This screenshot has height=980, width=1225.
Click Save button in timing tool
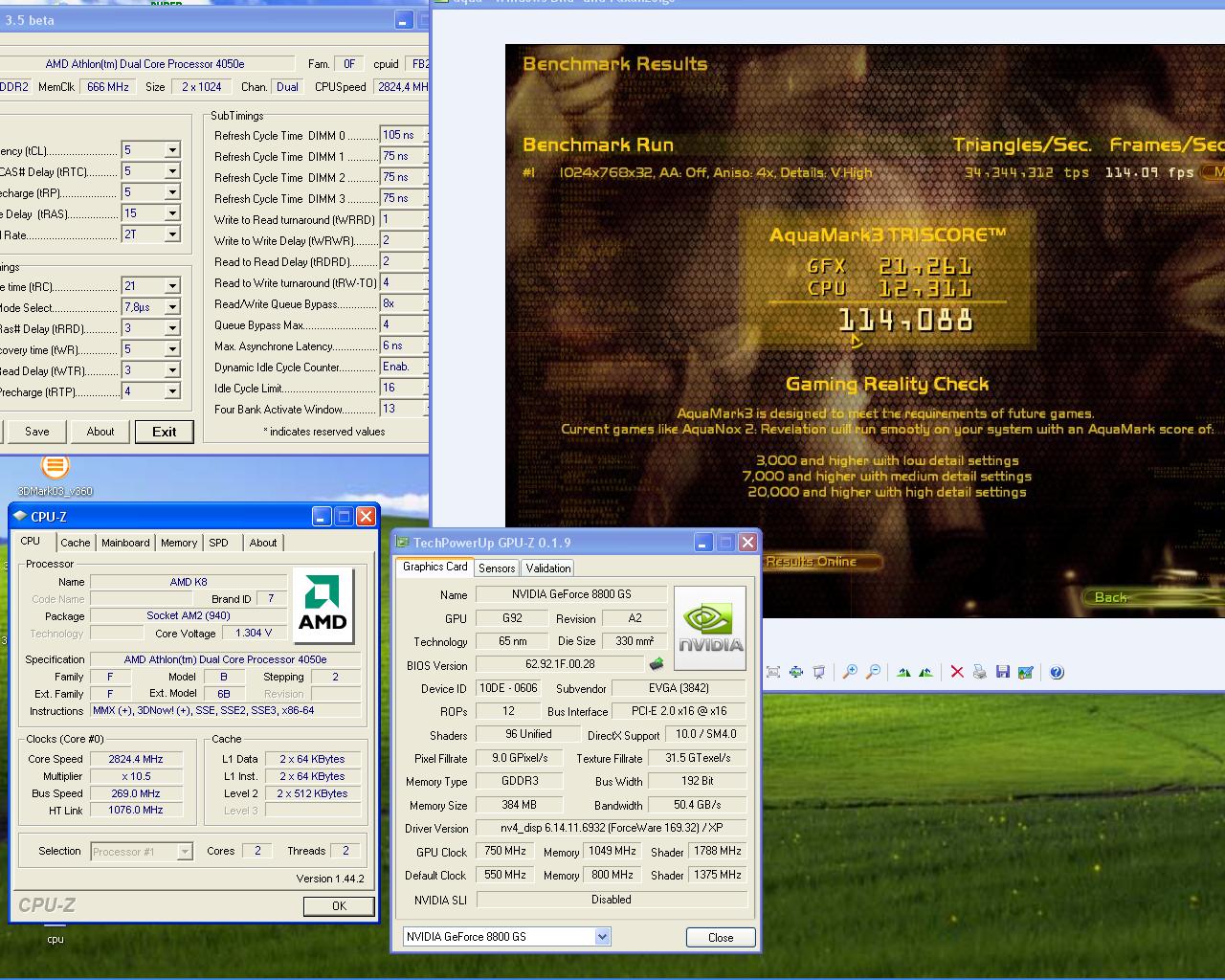pyautogui.click(x=37, y=432)
